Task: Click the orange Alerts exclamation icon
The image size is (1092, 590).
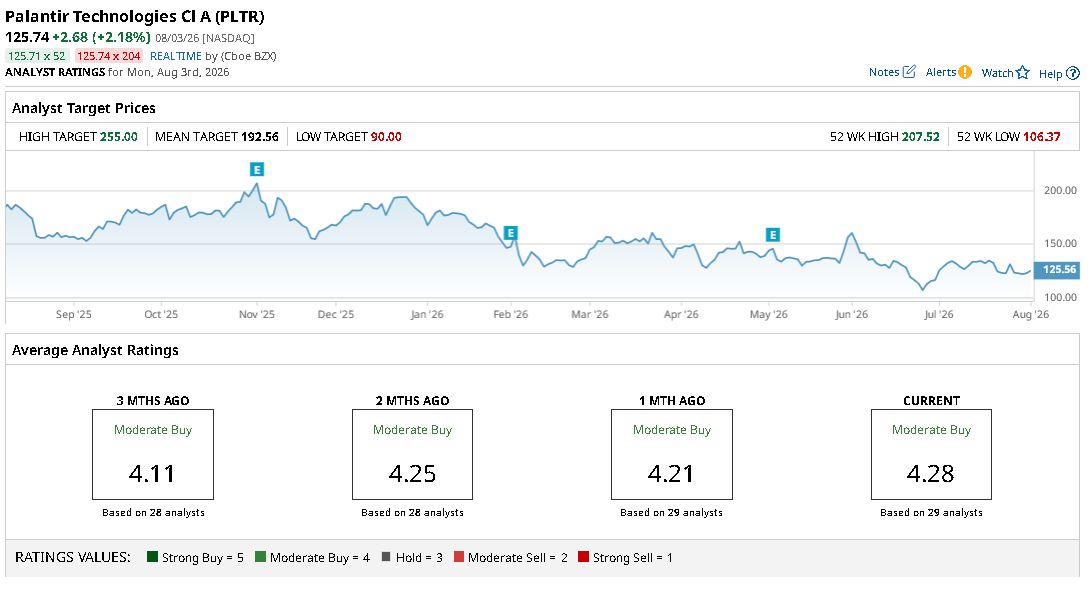Action: [965, 72]
